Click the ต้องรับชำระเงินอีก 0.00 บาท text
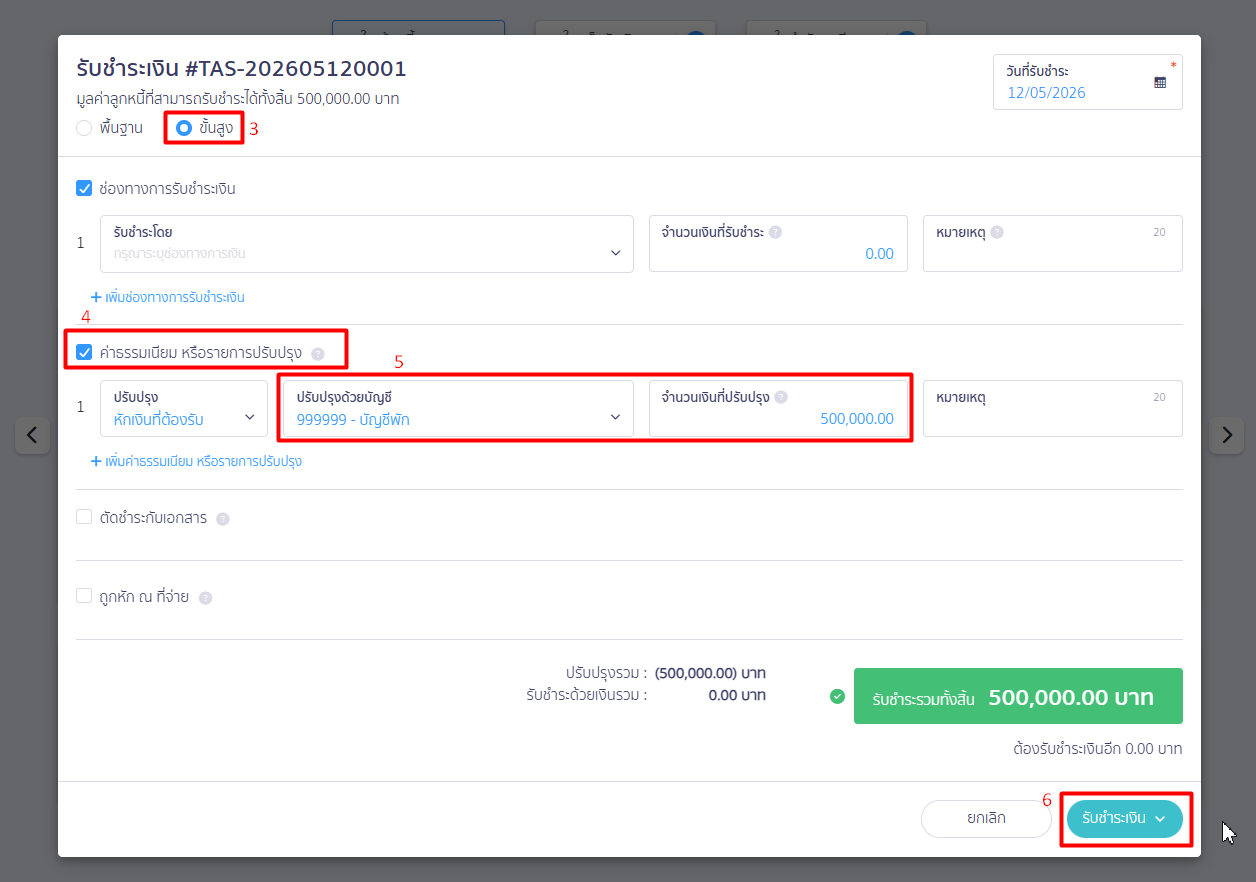This screenshot has height=882, width=1256. 1097,748
